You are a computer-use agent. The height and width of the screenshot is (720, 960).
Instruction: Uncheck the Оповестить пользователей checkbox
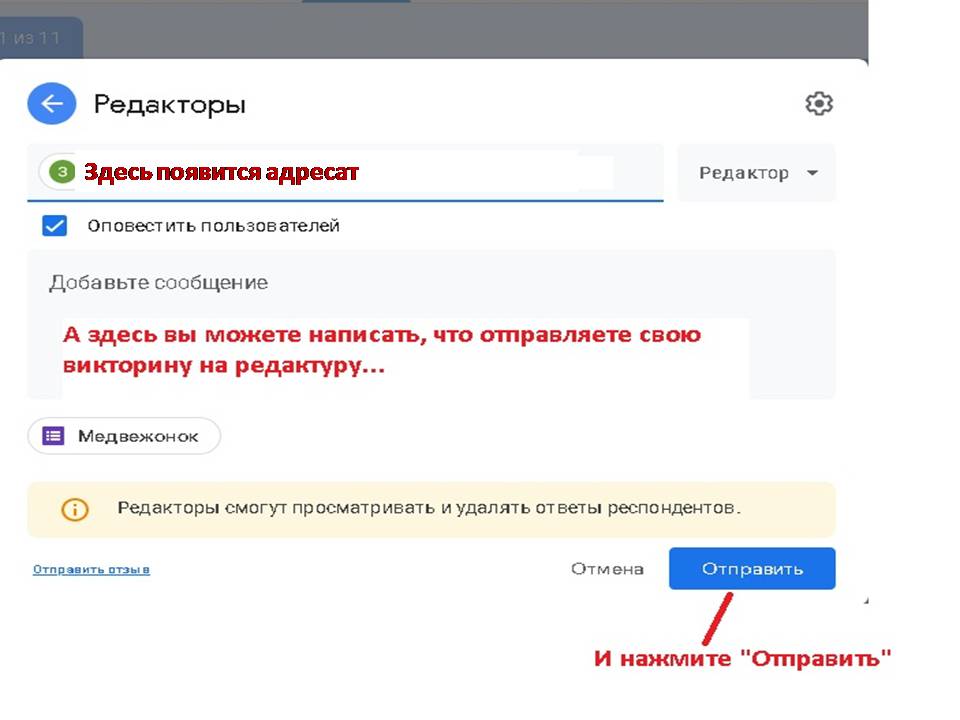coord(54,225)
